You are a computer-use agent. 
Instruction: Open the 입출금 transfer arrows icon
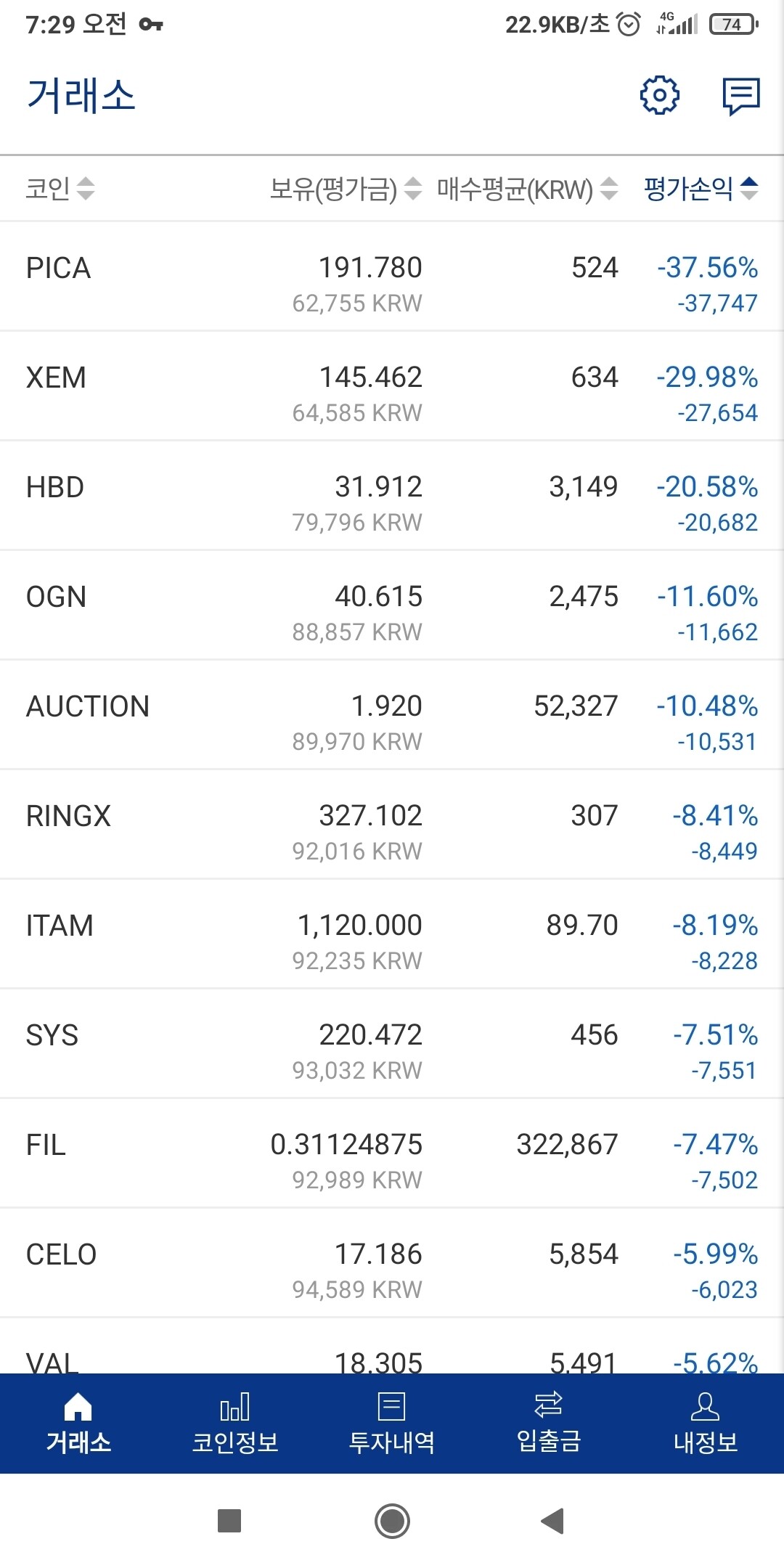(549, 1405)
